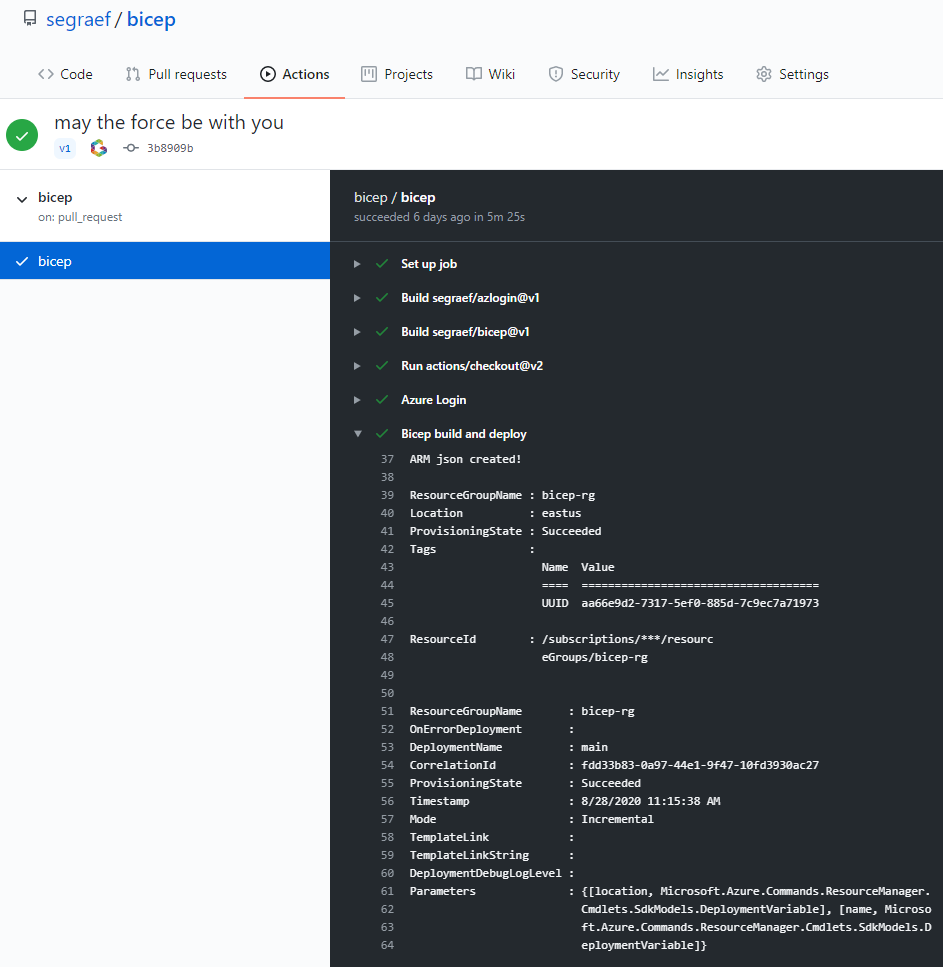Expand the Run actions/checkout@v2 step
This screenshot has width=943, height=967.
(357, 366)
